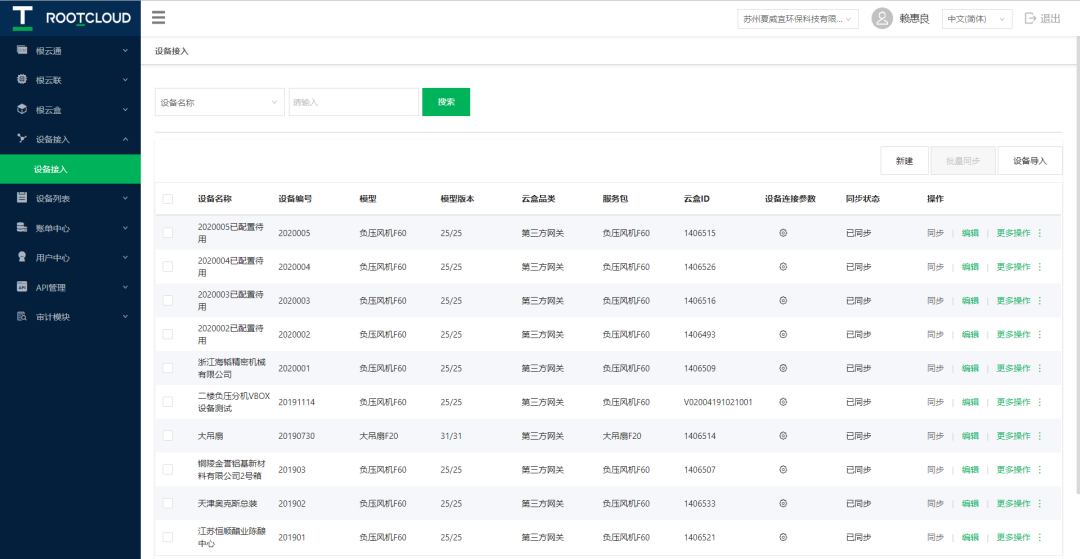This screenshot has width=1080, height=559.
Task: Open connection settings gear for device 201901
Action: point(783,537)
